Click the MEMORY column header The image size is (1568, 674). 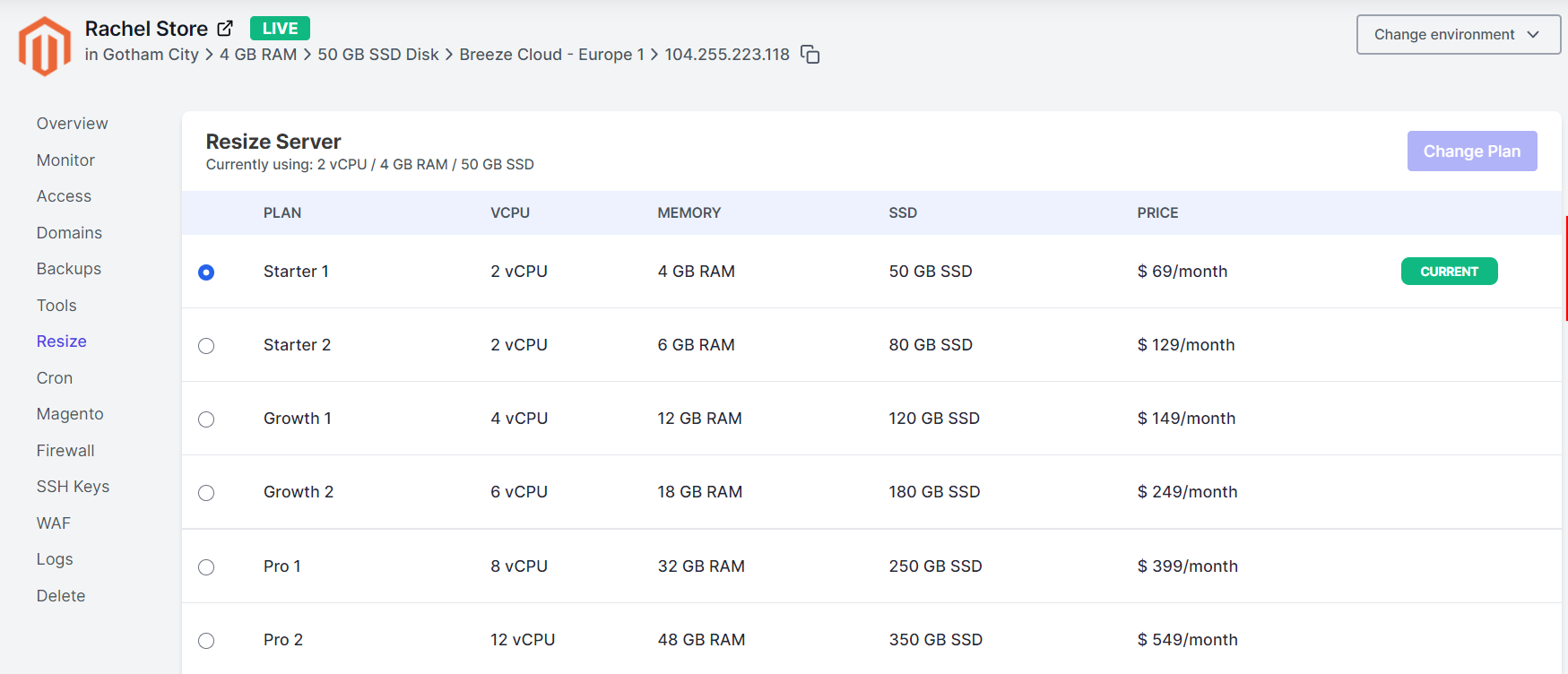click(x=689, y=213)
